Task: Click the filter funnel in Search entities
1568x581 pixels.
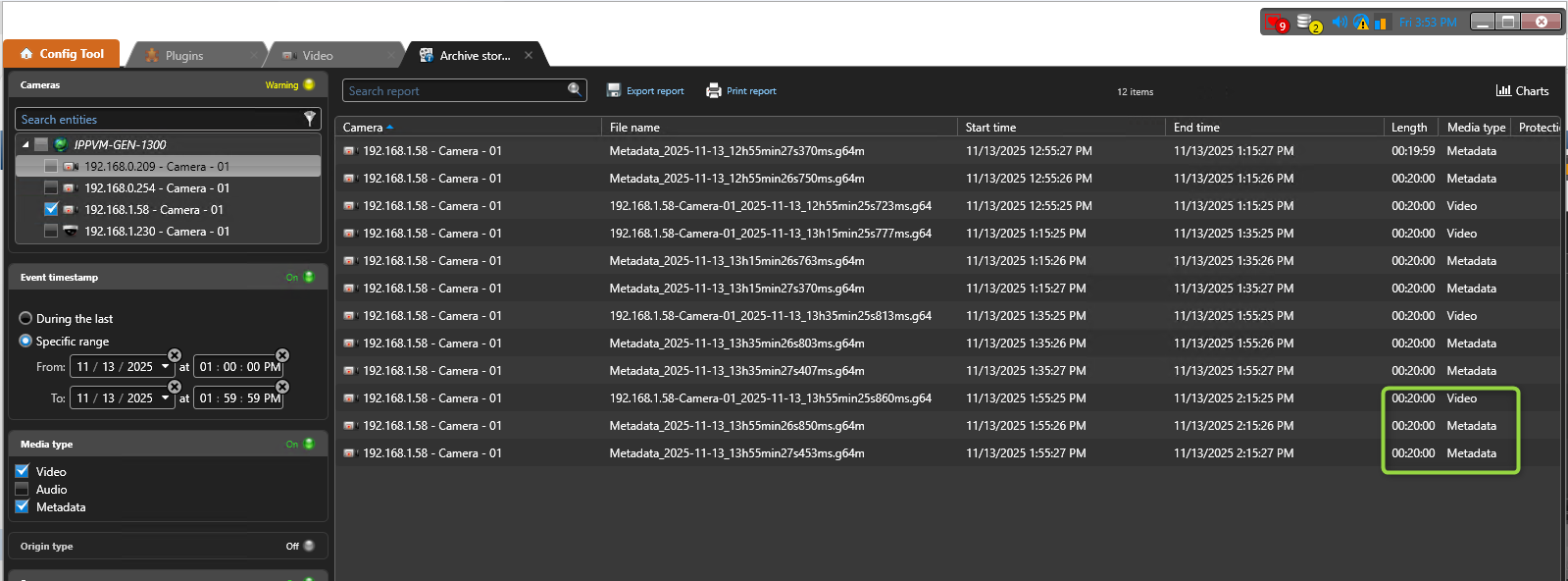Action: click(x=310, y=119)
